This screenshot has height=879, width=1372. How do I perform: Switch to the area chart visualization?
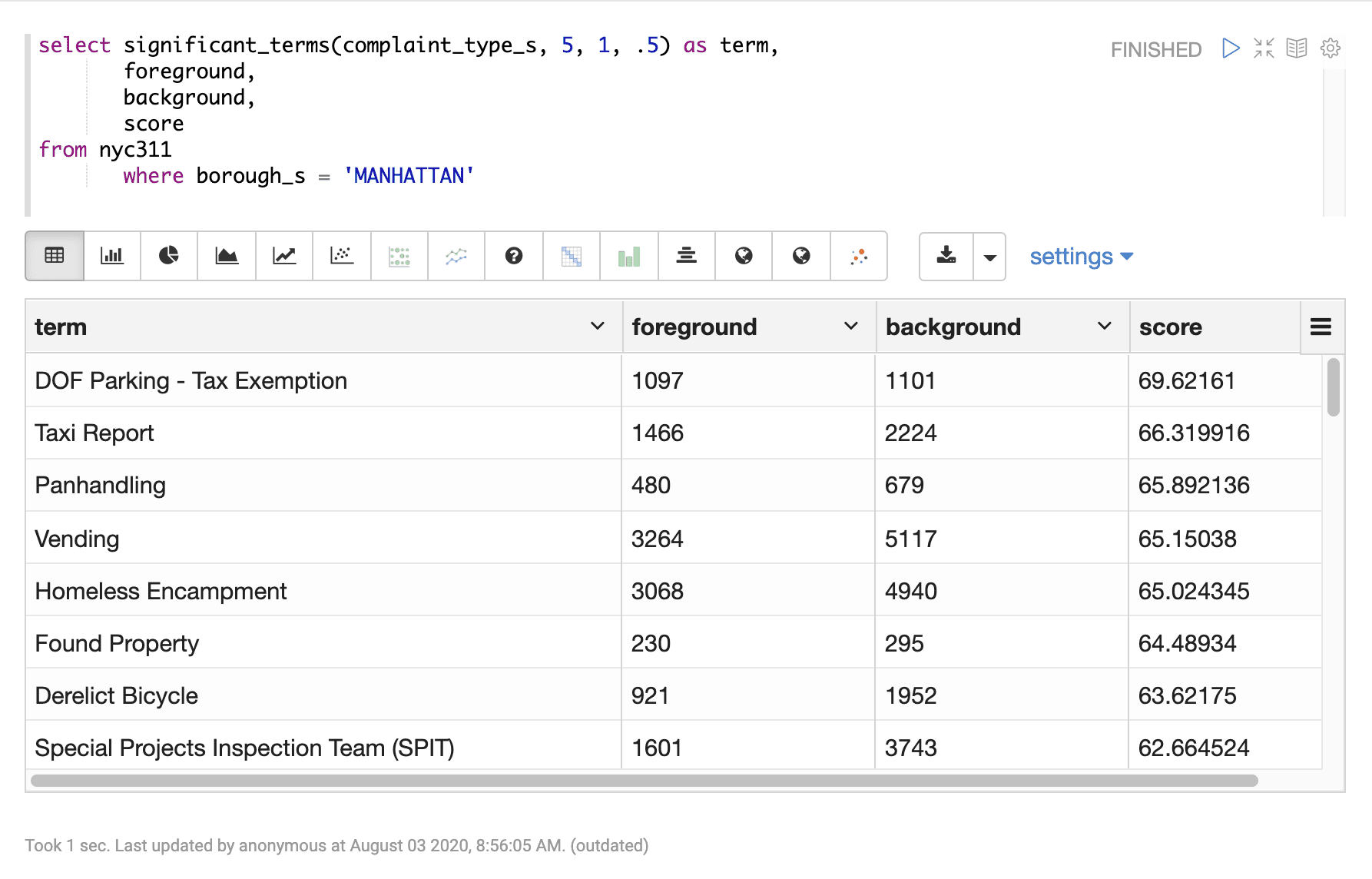[x=226, y=256]
